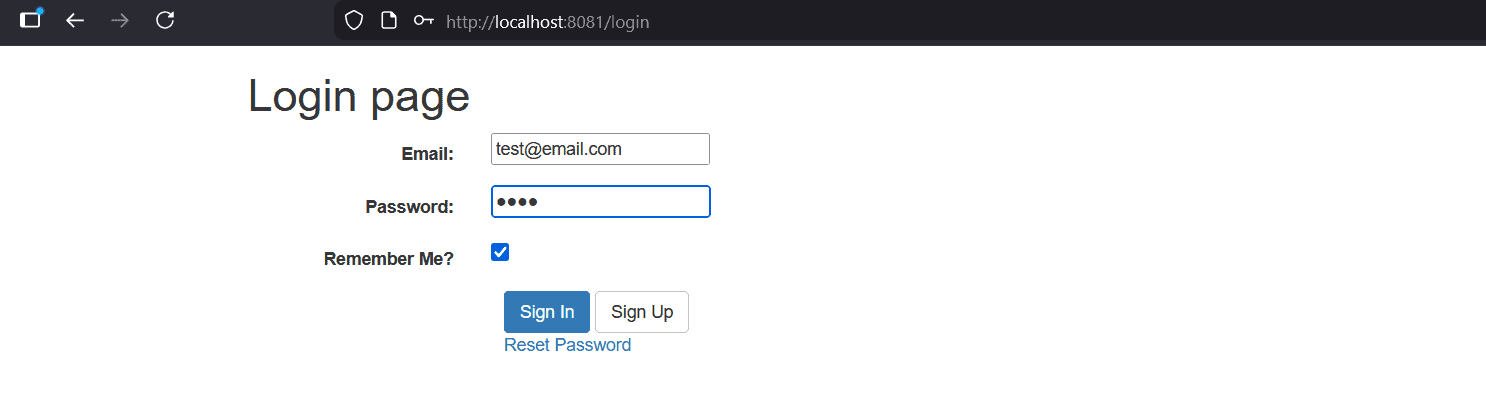The image size is (1486, 417).
Task: Click the "Email:" field label
Action: pos(427,154)
